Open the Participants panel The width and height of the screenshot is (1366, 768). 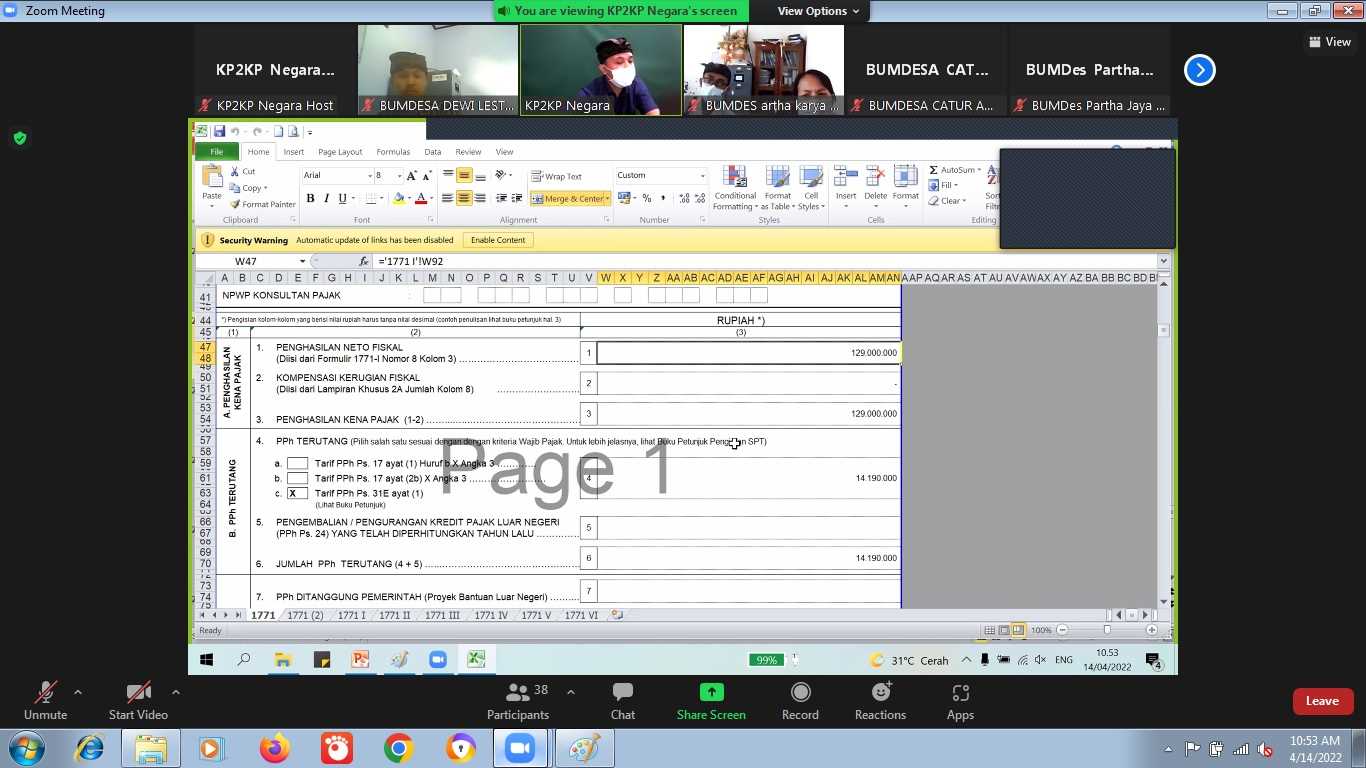click(518, 692)
